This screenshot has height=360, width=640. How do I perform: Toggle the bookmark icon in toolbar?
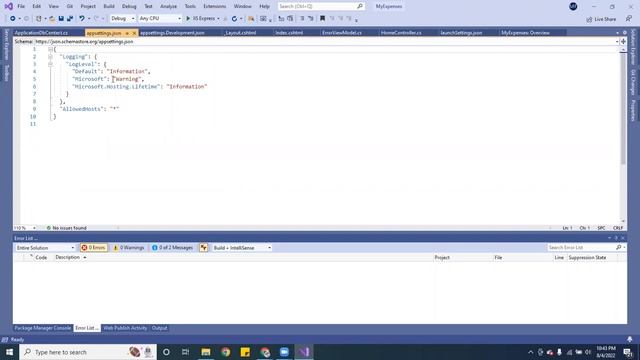[322, 18]
